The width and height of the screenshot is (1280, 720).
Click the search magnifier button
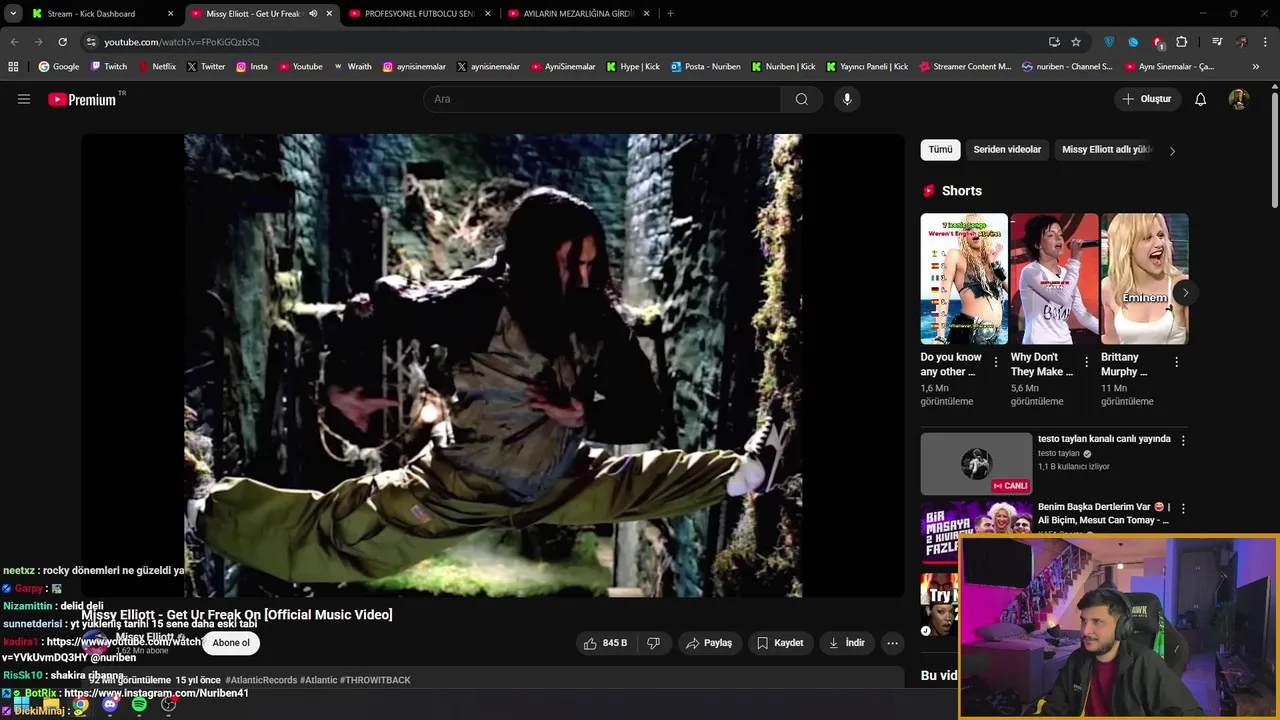pyautogui.click(x=801, y=99)
